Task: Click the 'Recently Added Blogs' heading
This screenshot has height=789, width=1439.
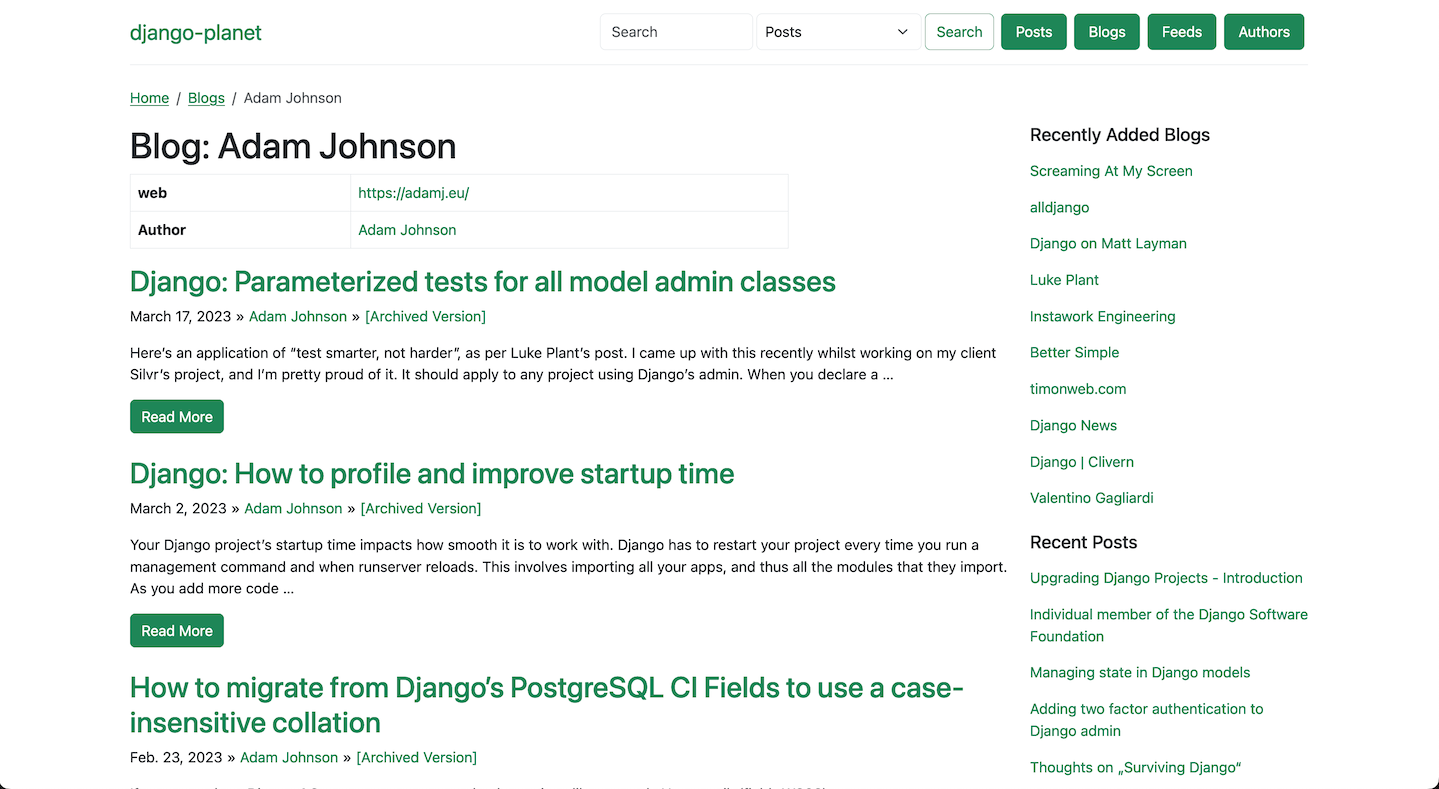Action: point(1120,135)
